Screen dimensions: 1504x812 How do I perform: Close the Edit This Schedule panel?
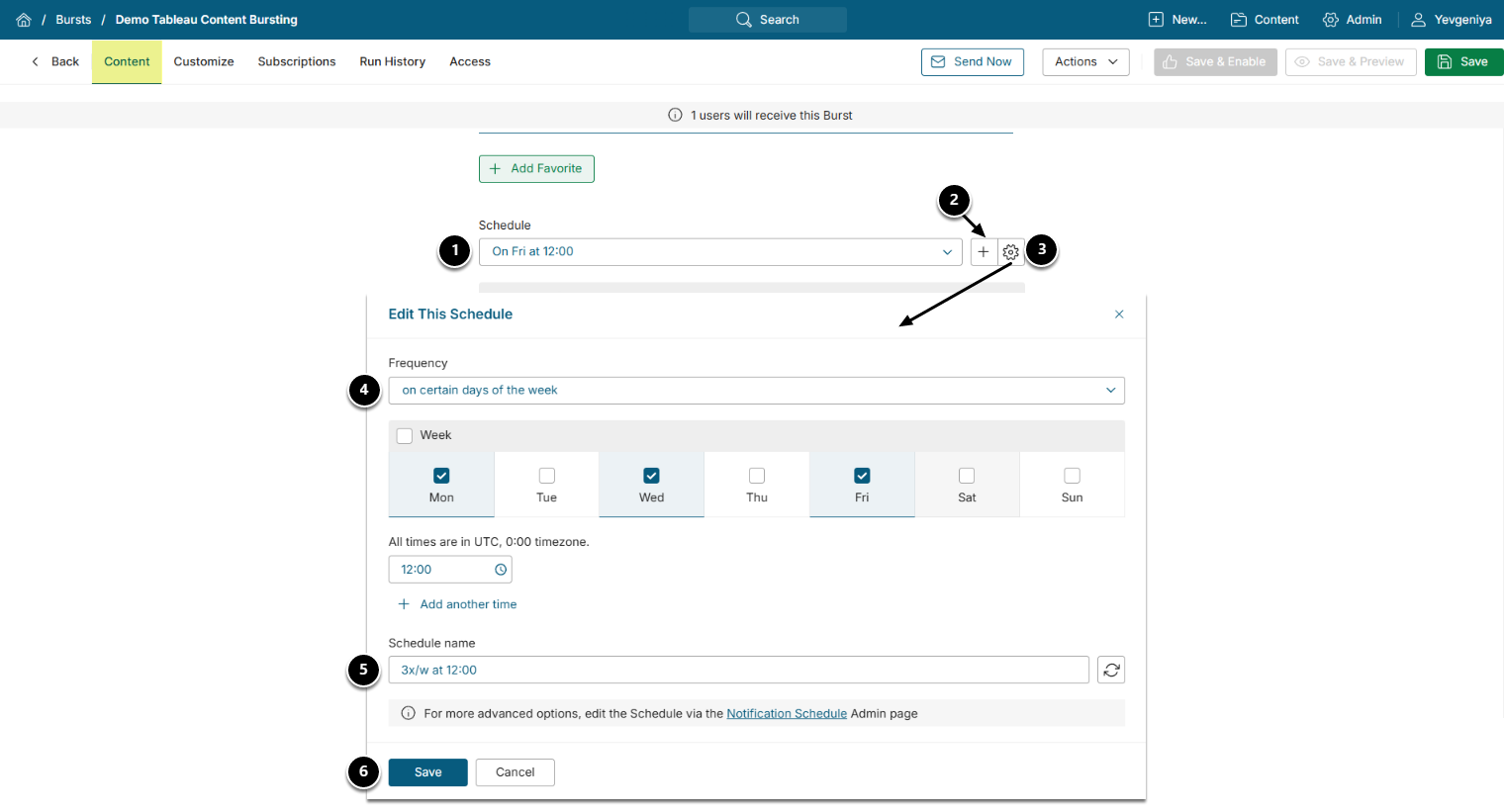(x=1119, y=315)
